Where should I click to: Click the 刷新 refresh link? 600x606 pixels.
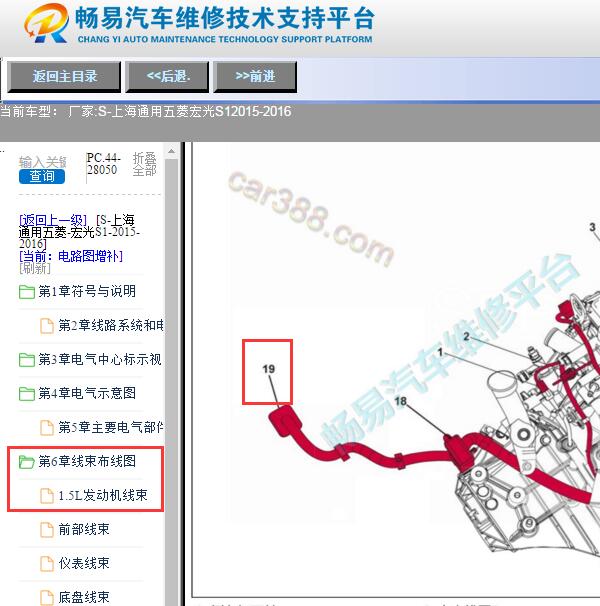(x=35, y=268)
